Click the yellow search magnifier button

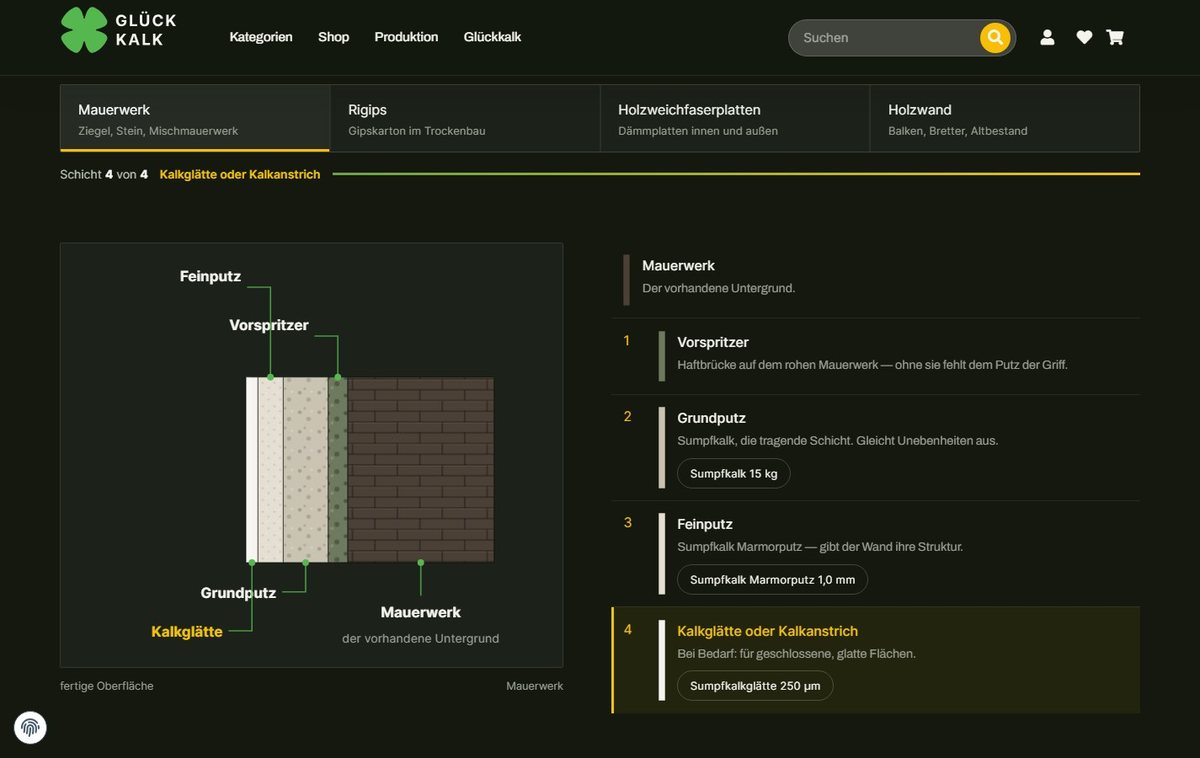994,38
